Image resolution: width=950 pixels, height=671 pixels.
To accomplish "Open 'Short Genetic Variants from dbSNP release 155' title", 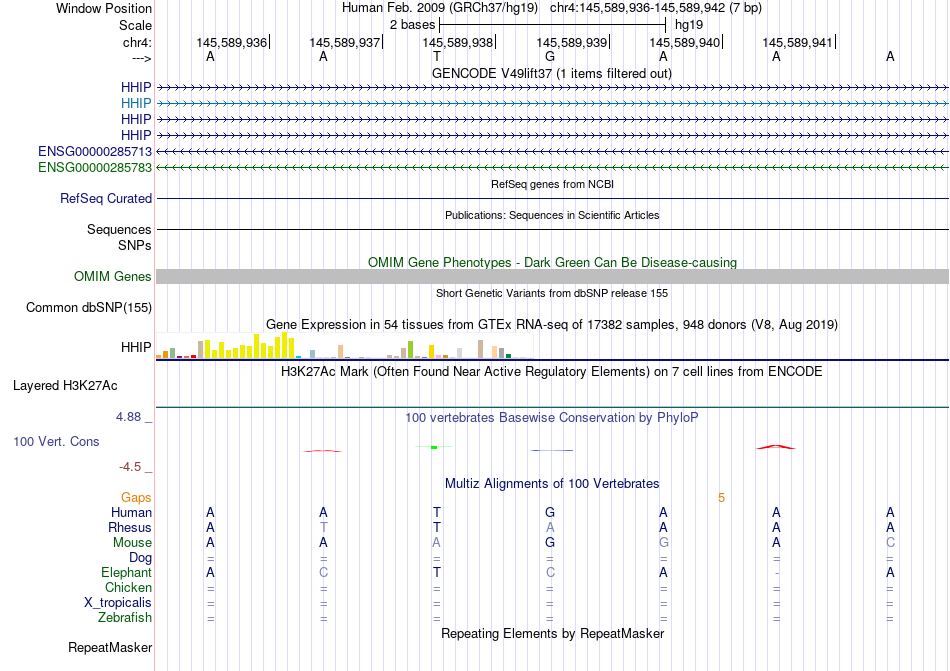I will click(552, 293).
